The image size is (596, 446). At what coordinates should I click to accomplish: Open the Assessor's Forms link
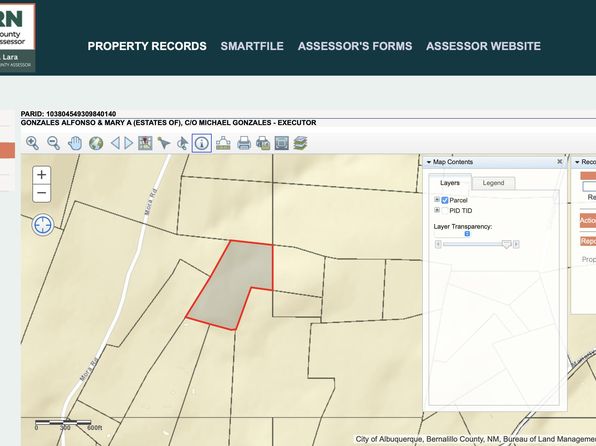(355, 46)
